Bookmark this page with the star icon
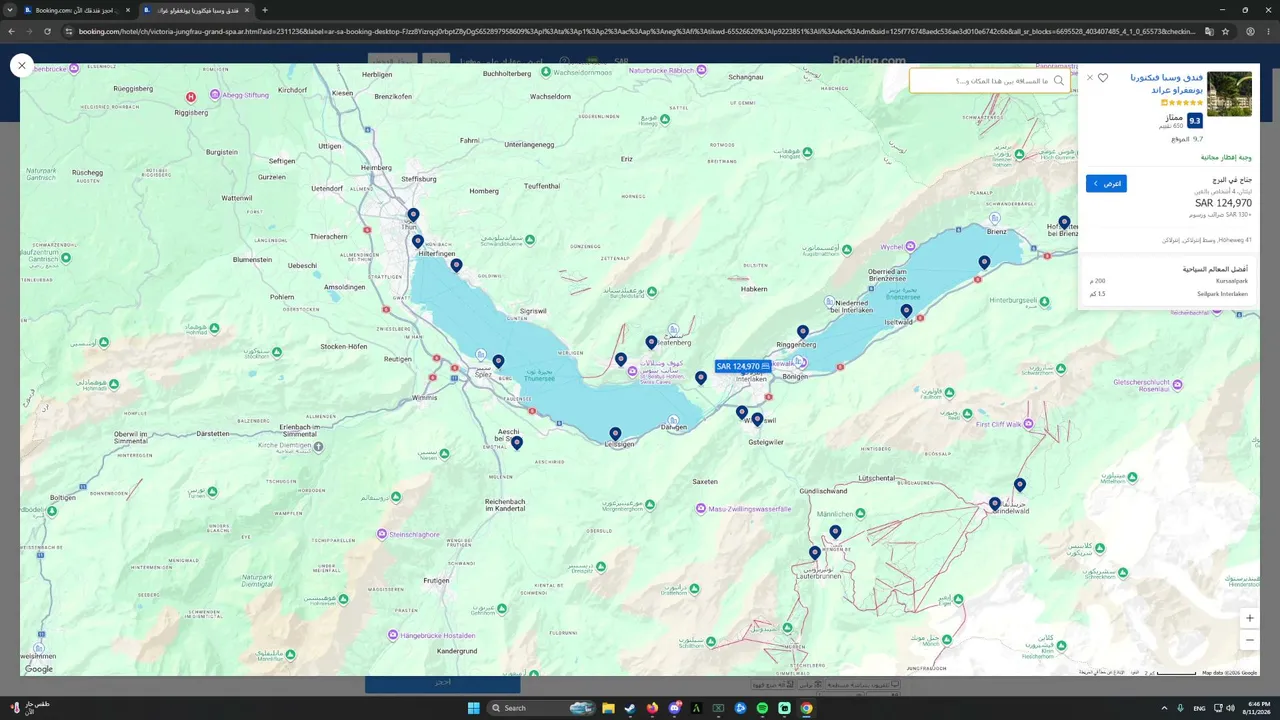 (x=1225, y=31)
